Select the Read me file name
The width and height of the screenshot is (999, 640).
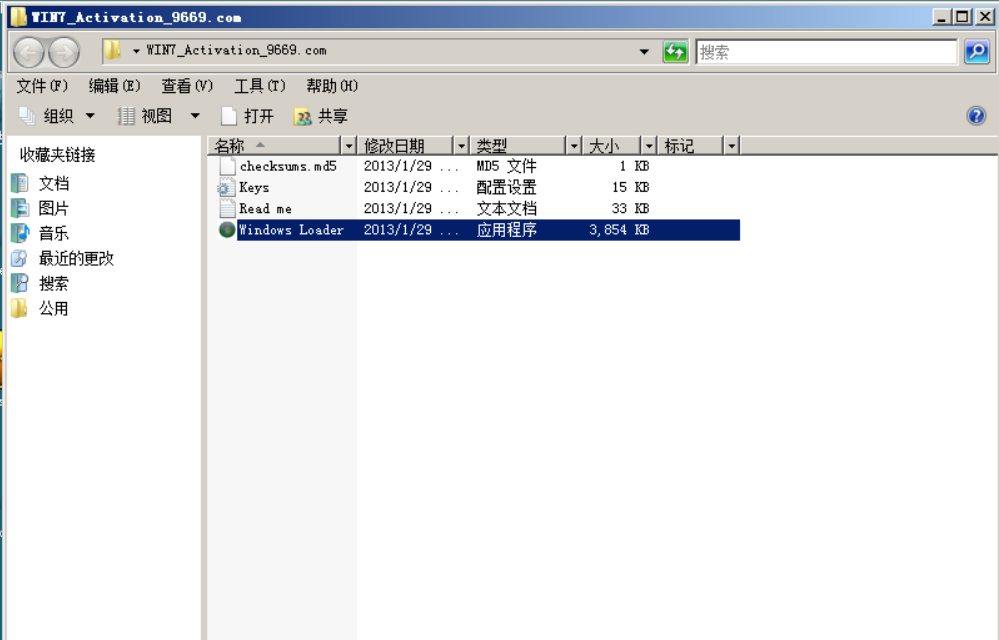tap(265, 208)
